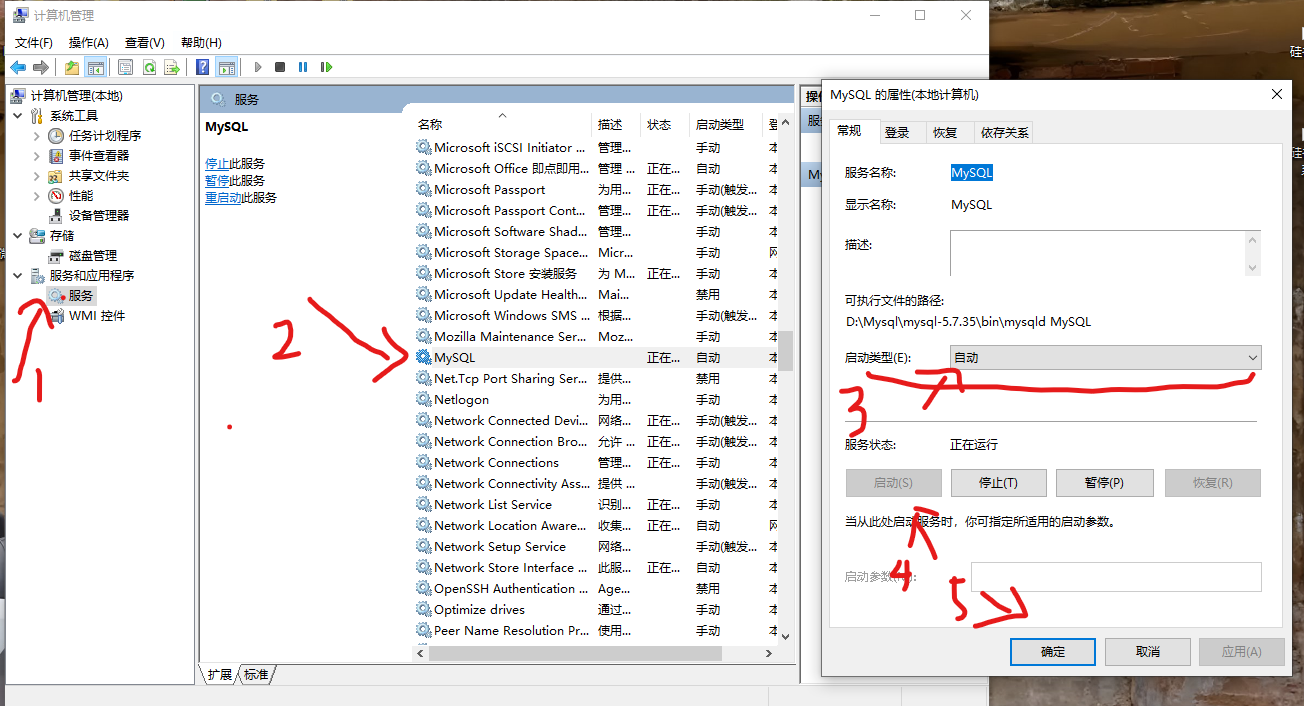Click the 服务名称 MySQL value field
1304x706 pixels.
tap(971, 172)
